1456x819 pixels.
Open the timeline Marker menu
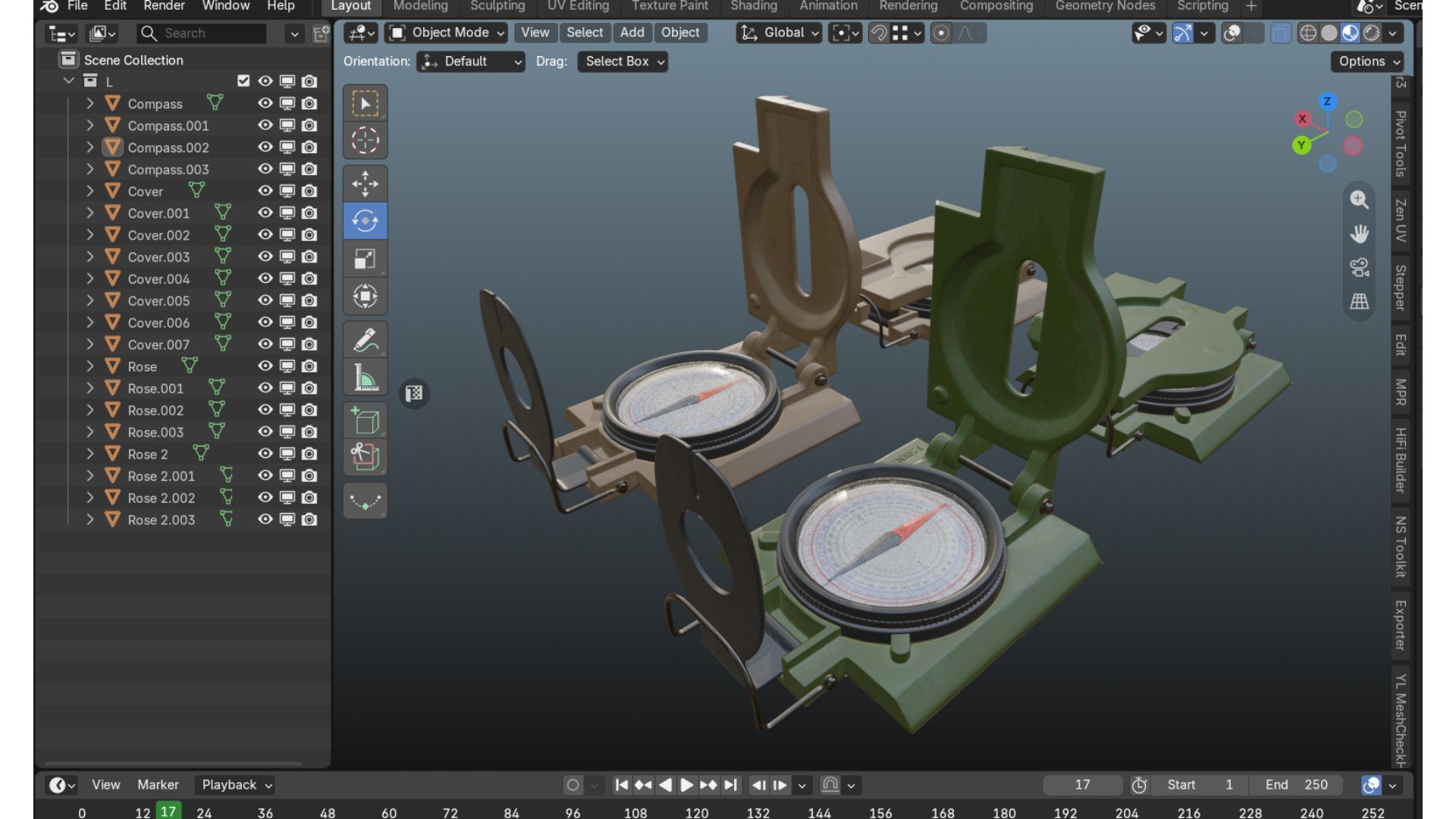[x=158, y=785]
